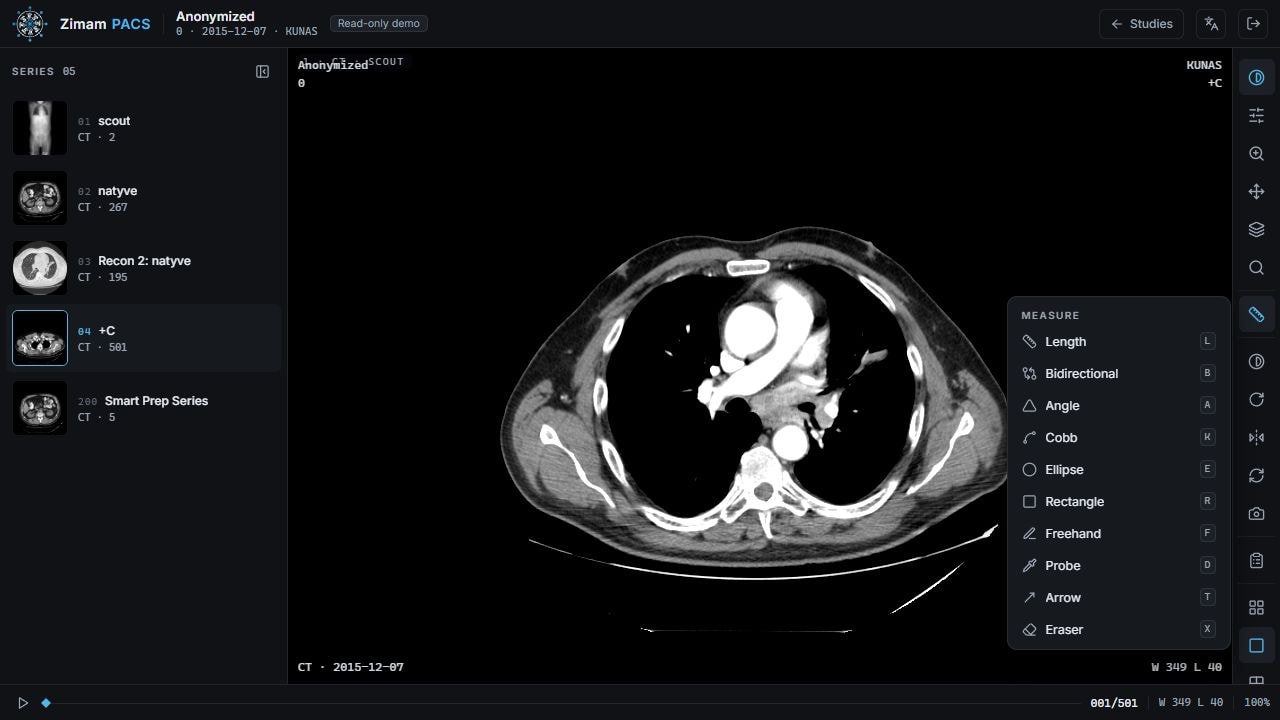The image size is (1280, 720).
Task: Switch to the four-square grid layout icon
Action: [1257, 608]
